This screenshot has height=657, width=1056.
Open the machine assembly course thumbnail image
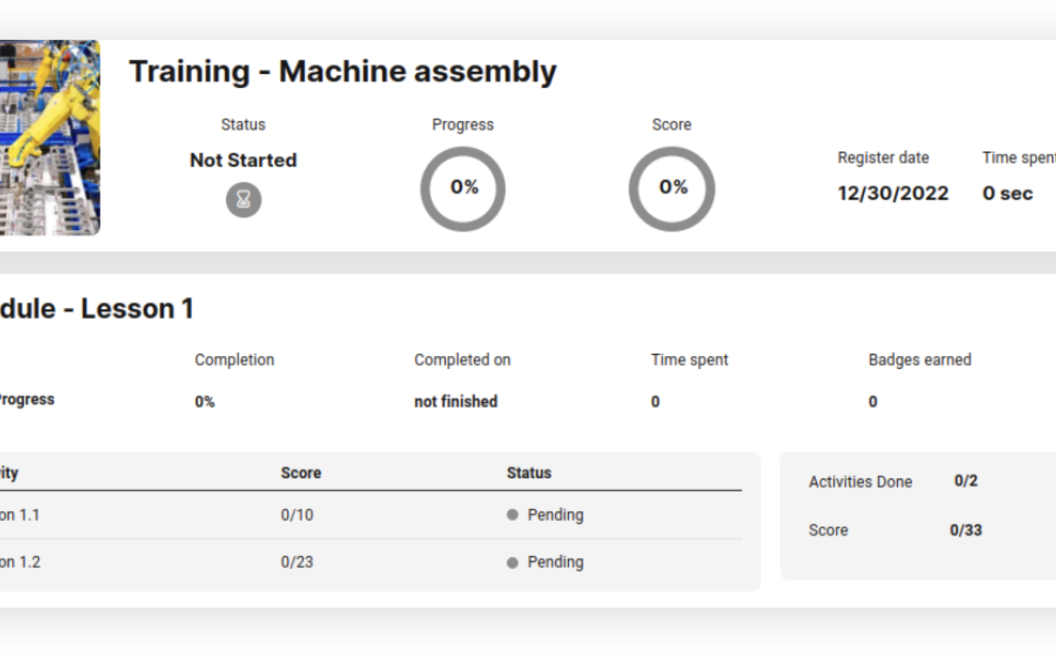(x=49, y=137)
